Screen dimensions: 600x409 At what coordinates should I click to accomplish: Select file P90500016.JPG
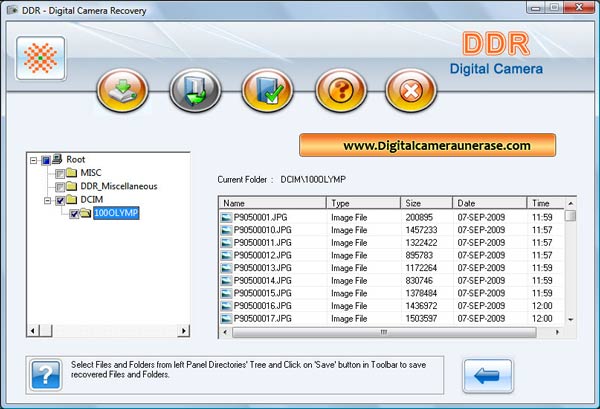[262, 306]
